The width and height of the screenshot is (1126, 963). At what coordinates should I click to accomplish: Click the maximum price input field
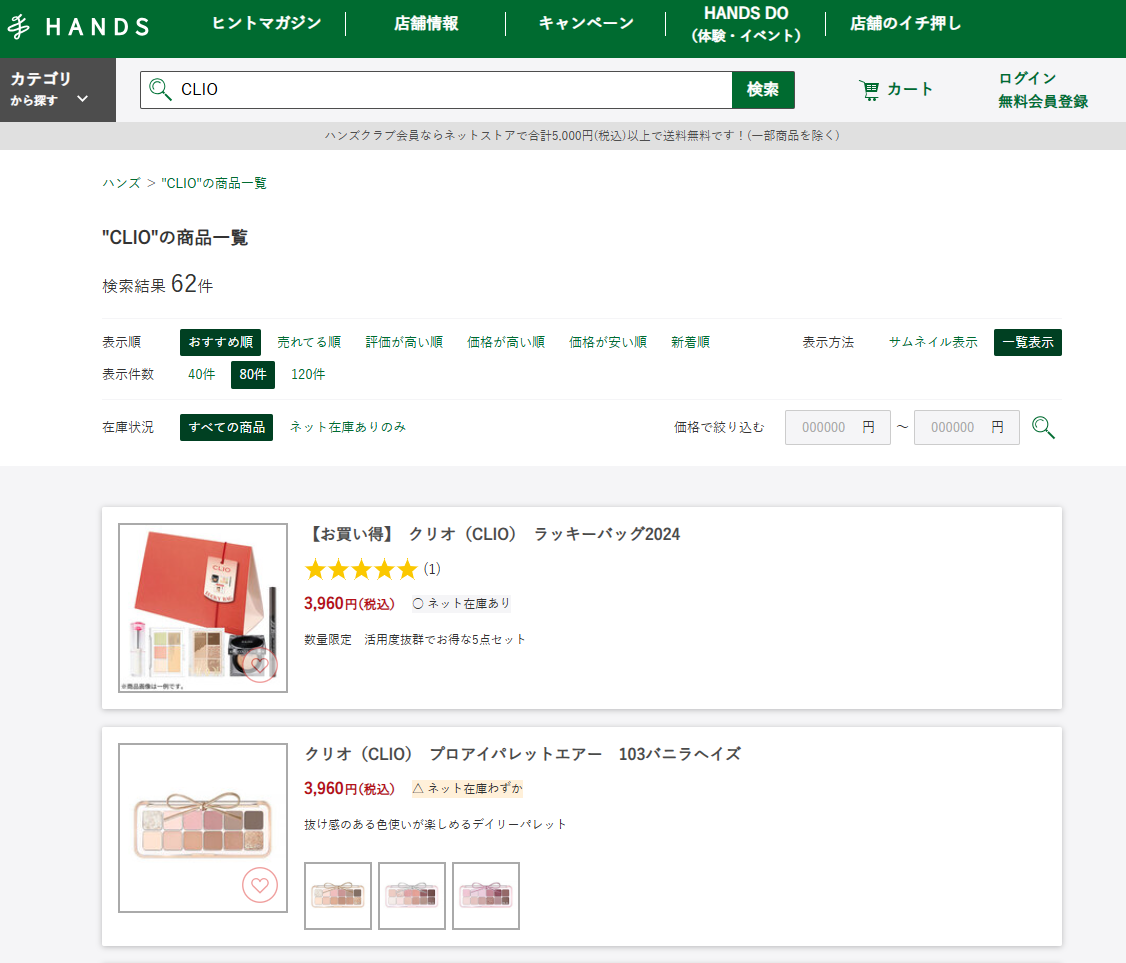click(x=967, y=427)
